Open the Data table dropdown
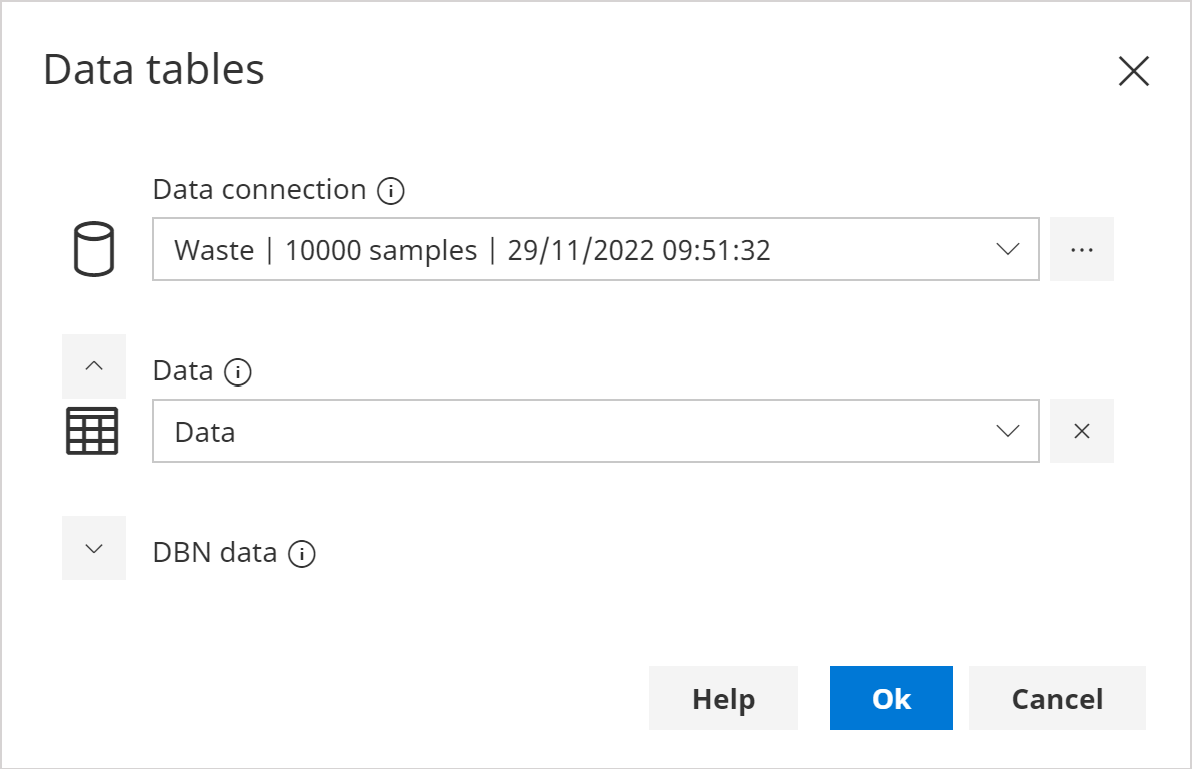Screen dimensions: 1192x770 pos(1010,431)
